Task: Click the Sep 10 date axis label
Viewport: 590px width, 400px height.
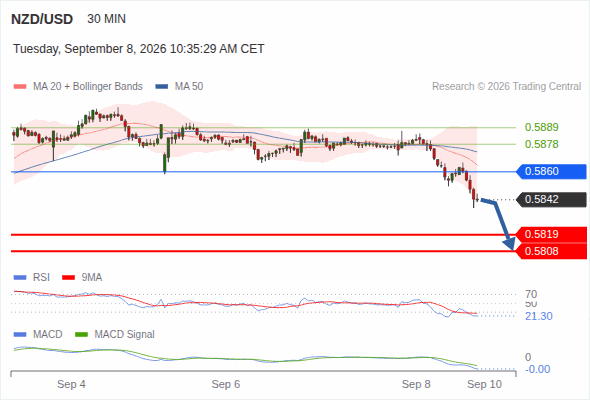Action: [485, 385]
